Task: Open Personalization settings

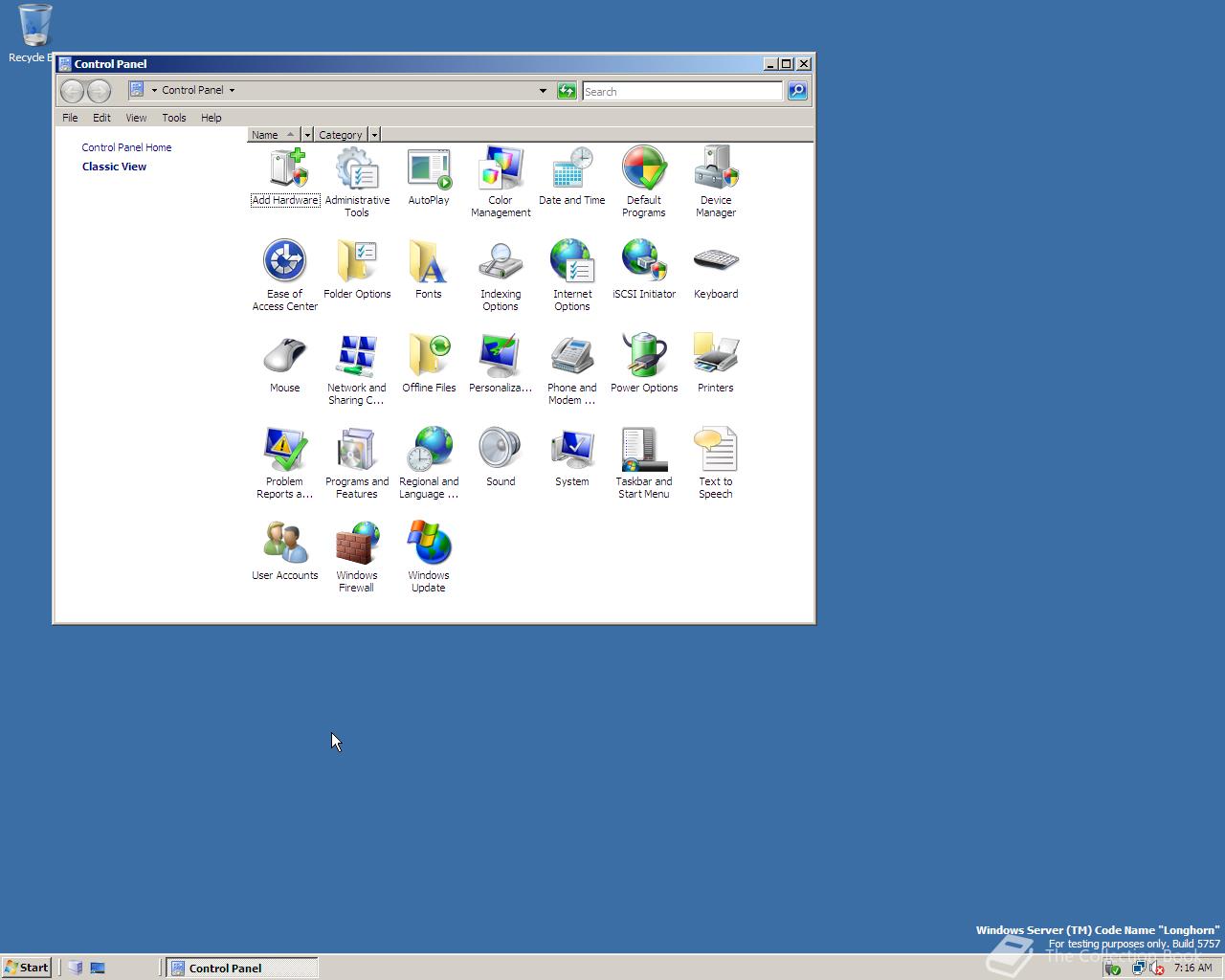Action: click(501, 365)
